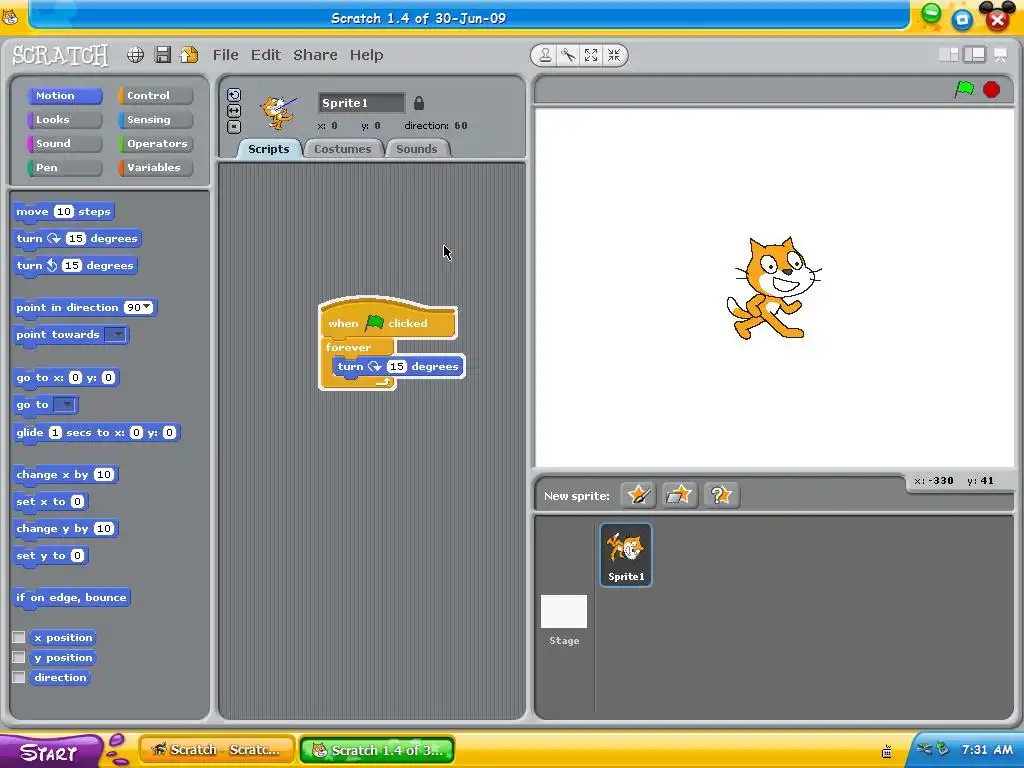The width and height of the screenshot is (1024, 768).
Task: Click the if on edge, bounce block
Action: pyautogui.click(x=71, y=598)
